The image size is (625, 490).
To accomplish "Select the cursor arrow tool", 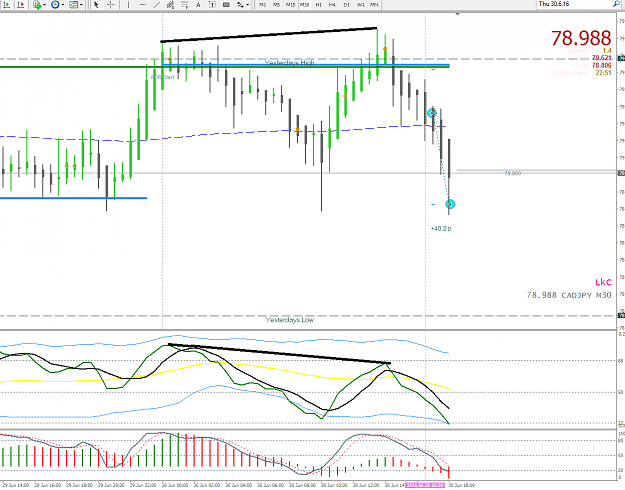I will (96, 4).
